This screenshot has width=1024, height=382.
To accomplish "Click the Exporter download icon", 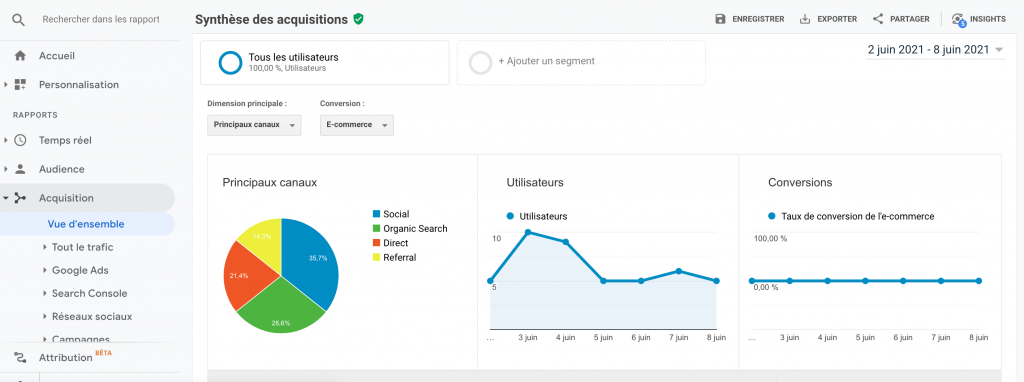I will tap(805, 19).
